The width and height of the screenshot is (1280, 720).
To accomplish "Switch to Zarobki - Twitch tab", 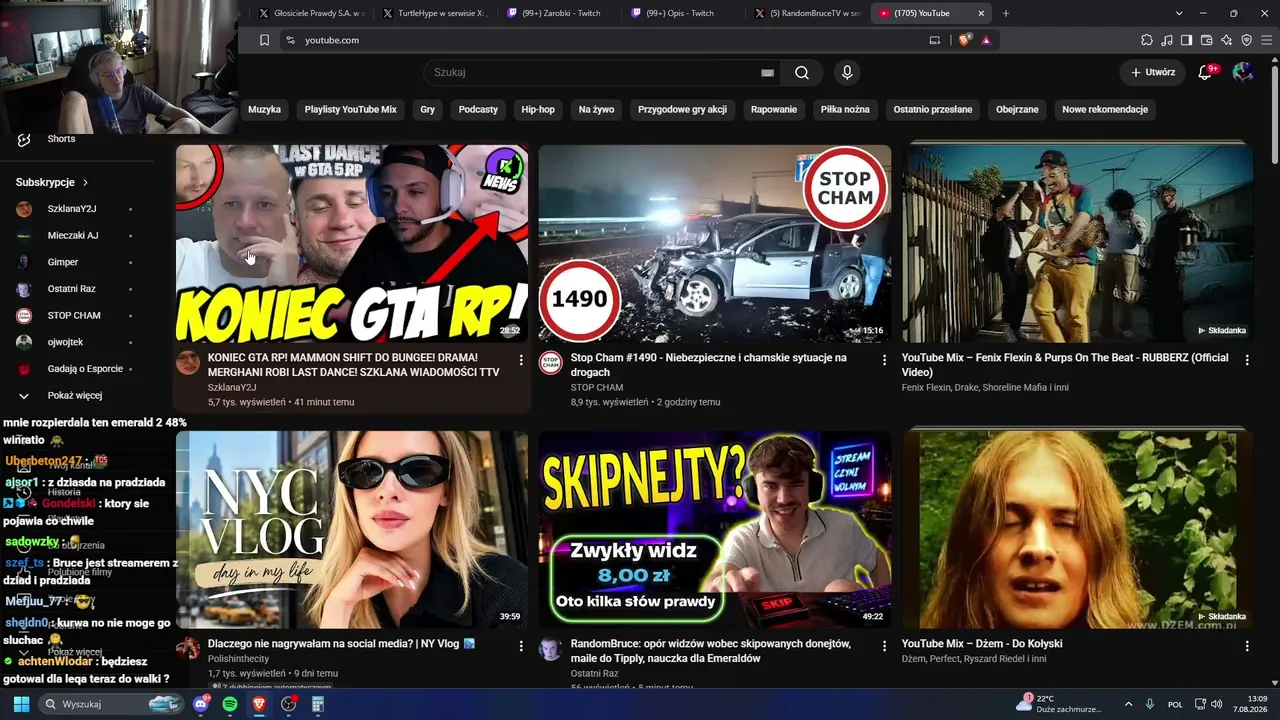I will pyautogui.click(x=561, y=13).
